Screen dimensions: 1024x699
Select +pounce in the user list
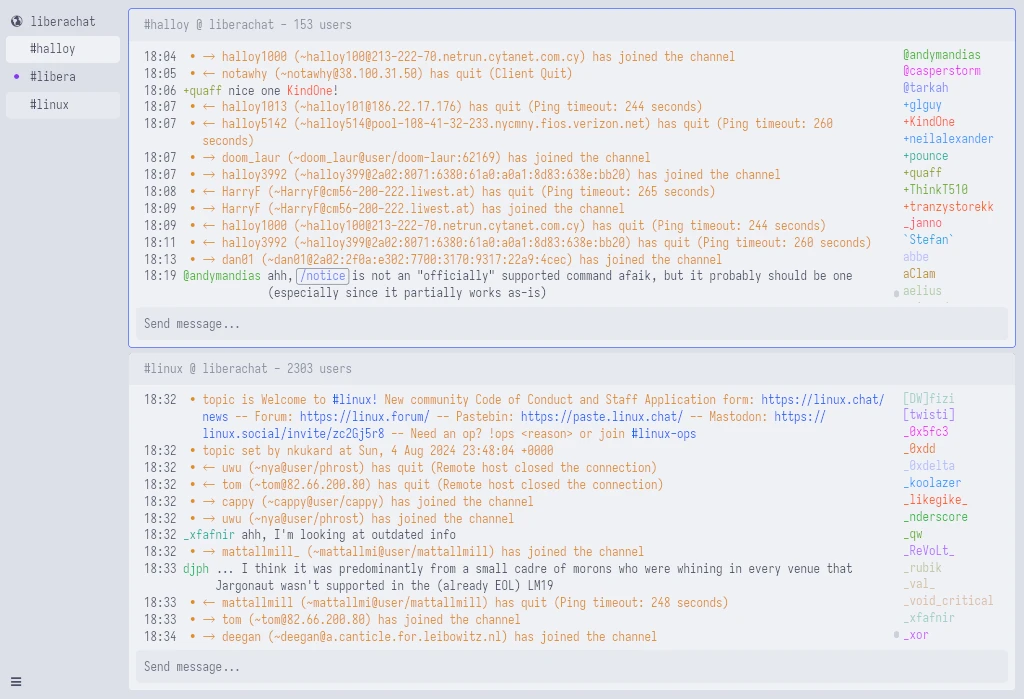click(x=925, y=155)
